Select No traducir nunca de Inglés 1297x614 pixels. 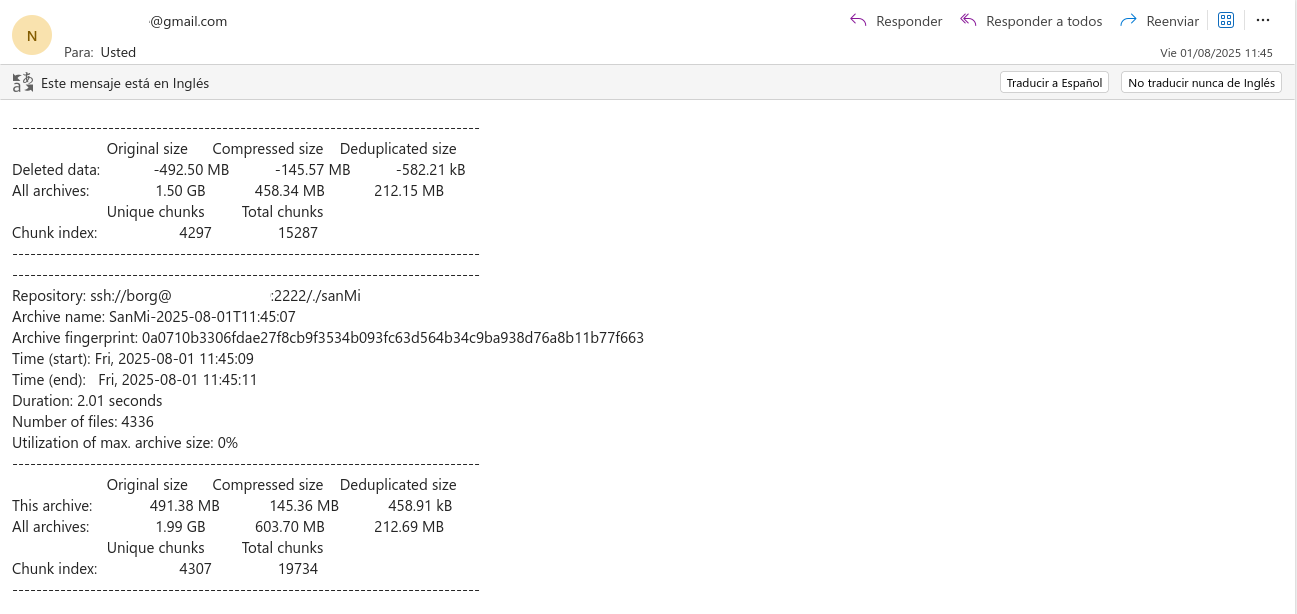[1201, 83]
